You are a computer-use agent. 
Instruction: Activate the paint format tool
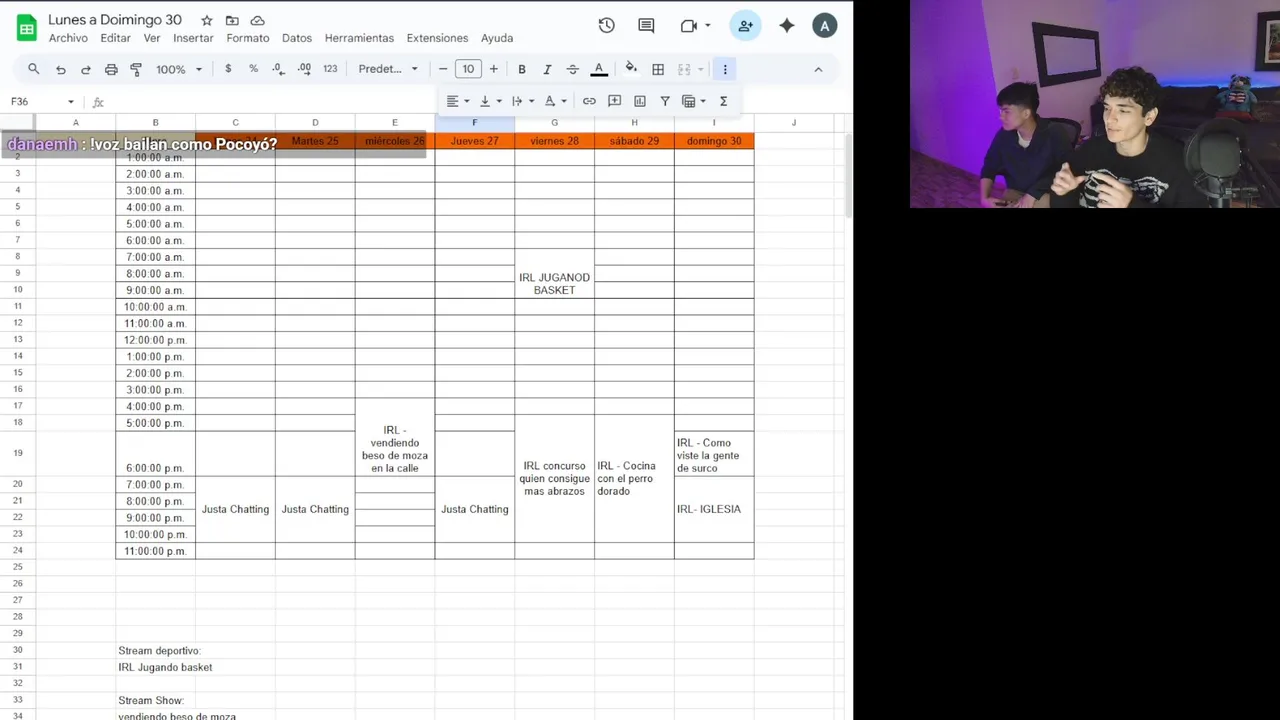(136, 69)
